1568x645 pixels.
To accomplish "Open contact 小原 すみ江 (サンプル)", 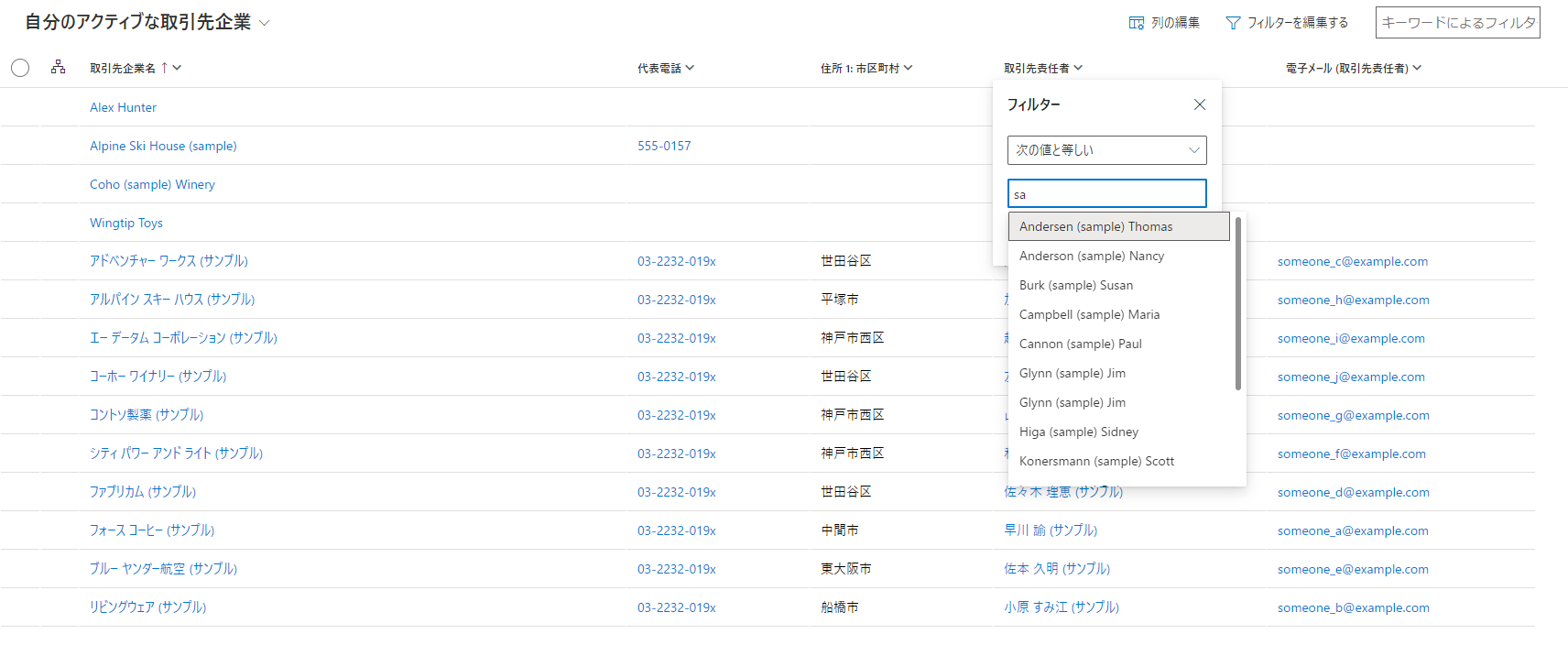I will [x=1062, y=607].
